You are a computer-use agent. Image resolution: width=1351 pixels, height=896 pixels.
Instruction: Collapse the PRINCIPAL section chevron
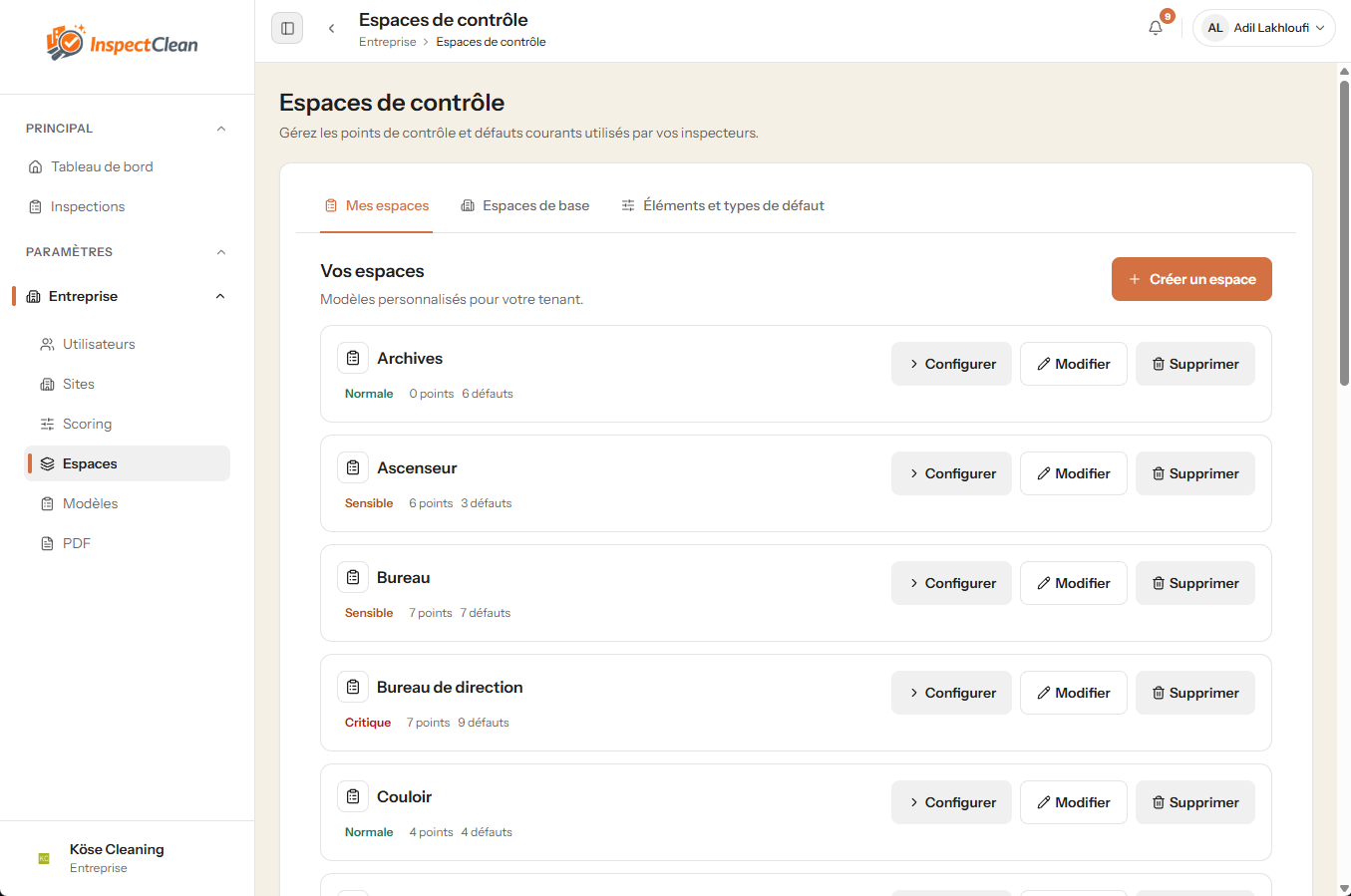(221, 128)
